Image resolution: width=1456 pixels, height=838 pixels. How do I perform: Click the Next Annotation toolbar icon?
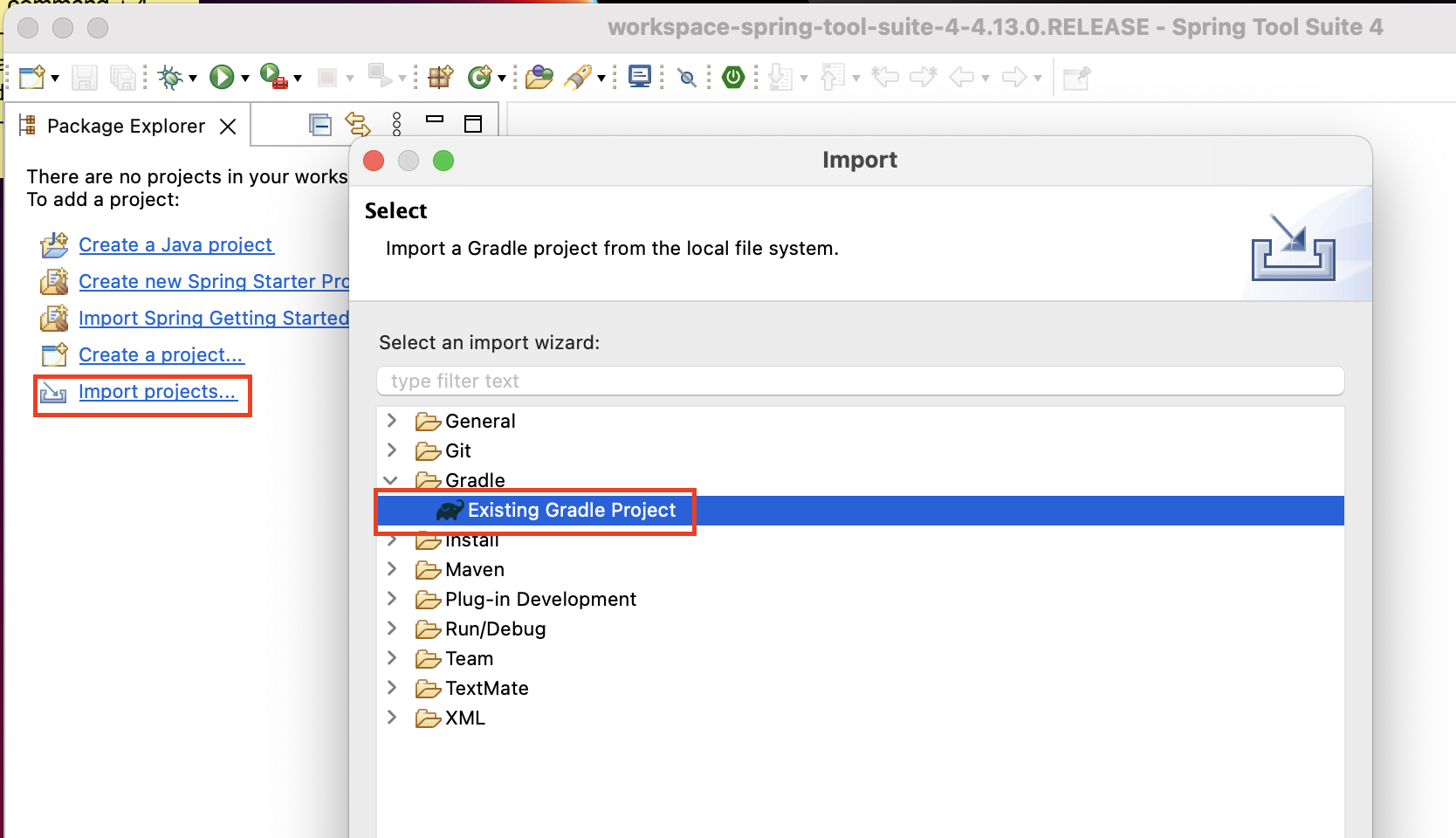click(780, 78)
